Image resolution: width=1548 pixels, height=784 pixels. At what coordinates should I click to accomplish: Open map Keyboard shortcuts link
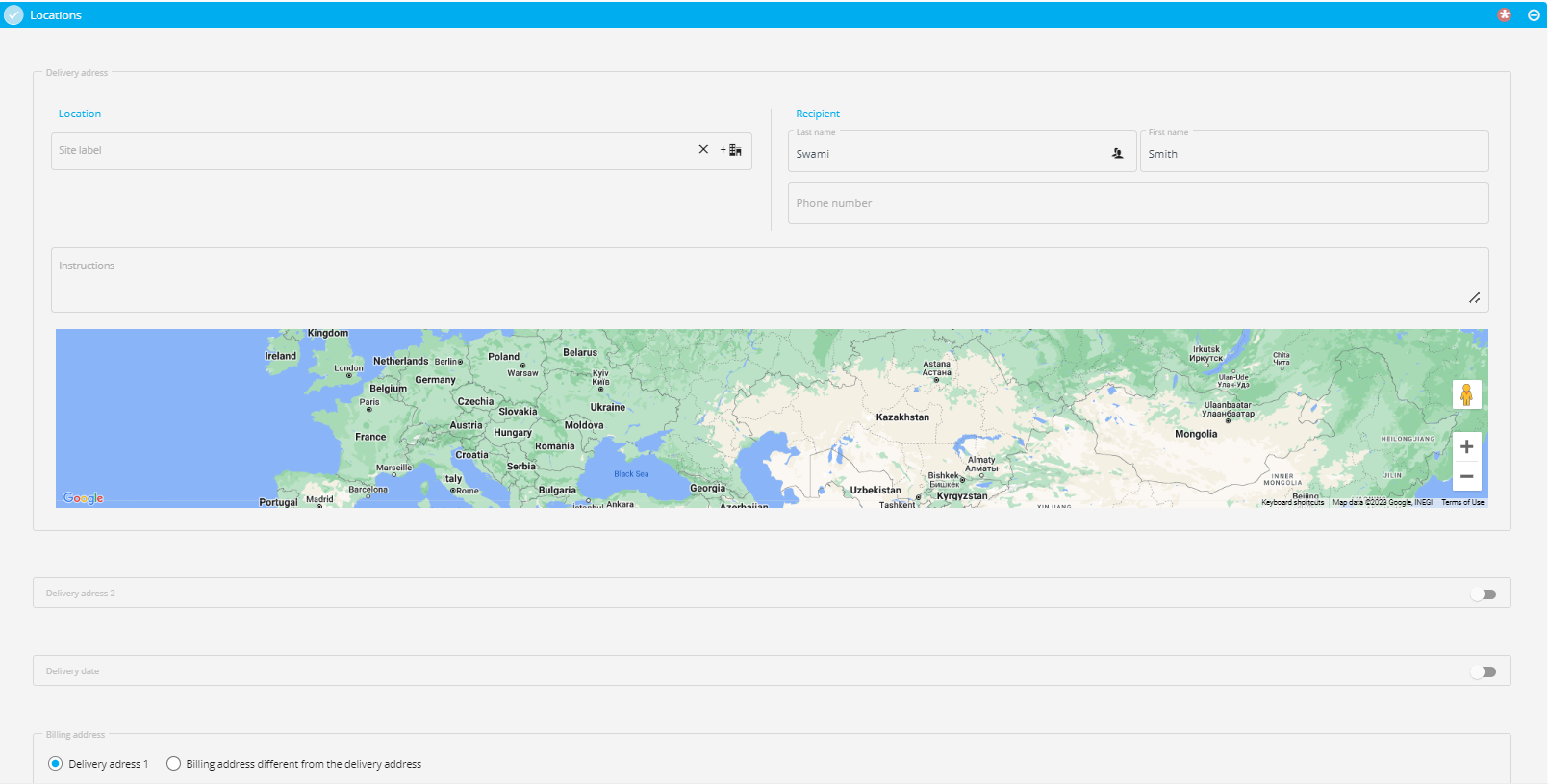1292,502
